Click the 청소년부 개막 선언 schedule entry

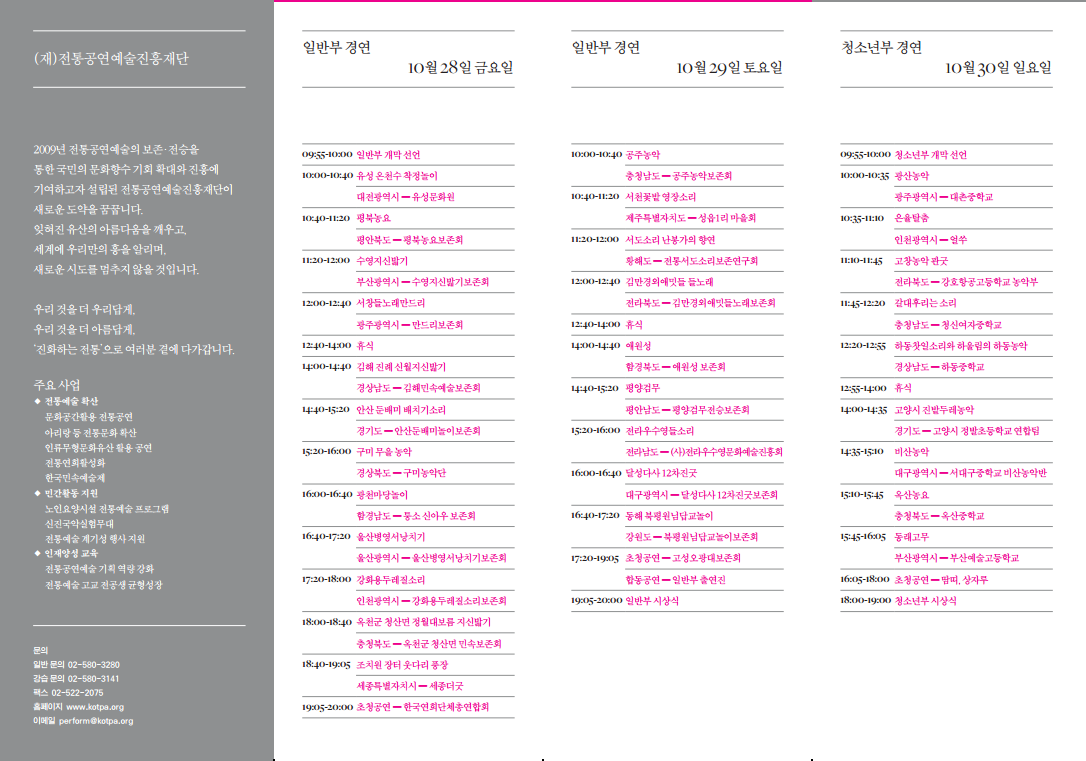(930, 155)
